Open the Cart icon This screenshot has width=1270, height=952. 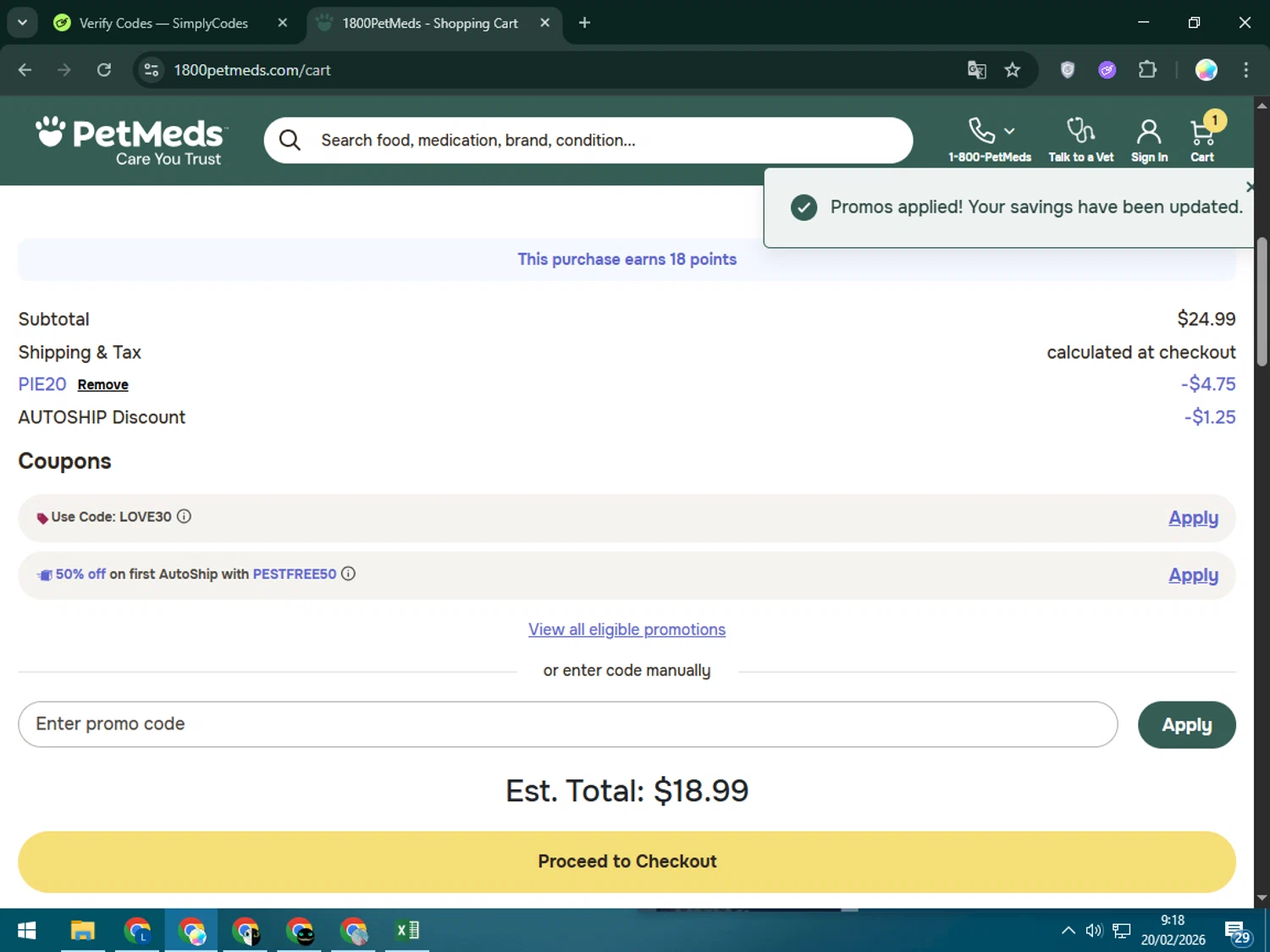[1202, 132]
